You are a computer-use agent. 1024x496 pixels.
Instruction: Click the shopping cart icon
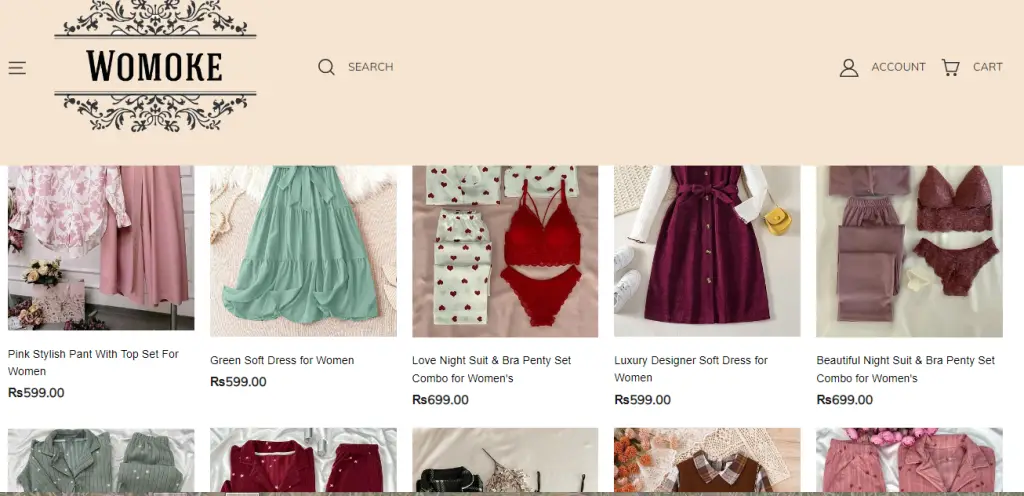[x=950, y=67]
